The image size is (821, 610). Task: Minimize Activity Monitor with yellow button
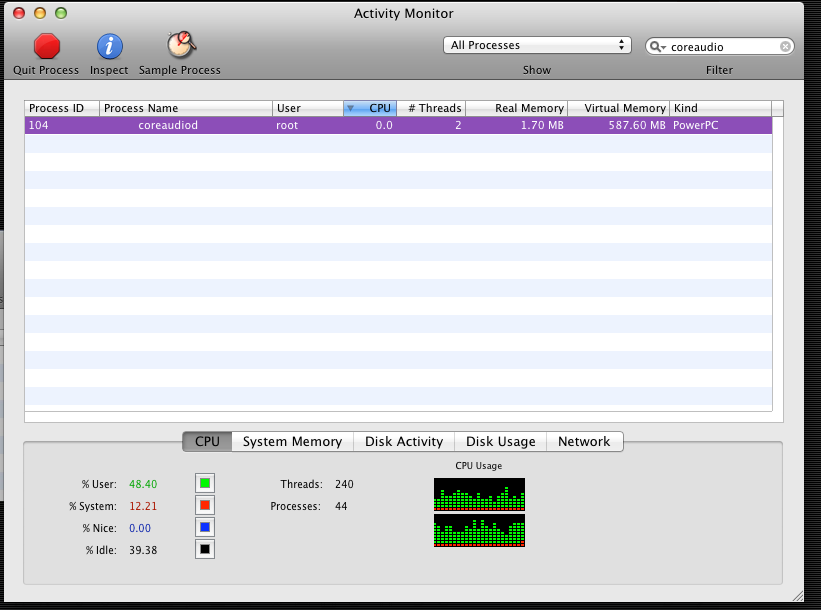[40, 13]
